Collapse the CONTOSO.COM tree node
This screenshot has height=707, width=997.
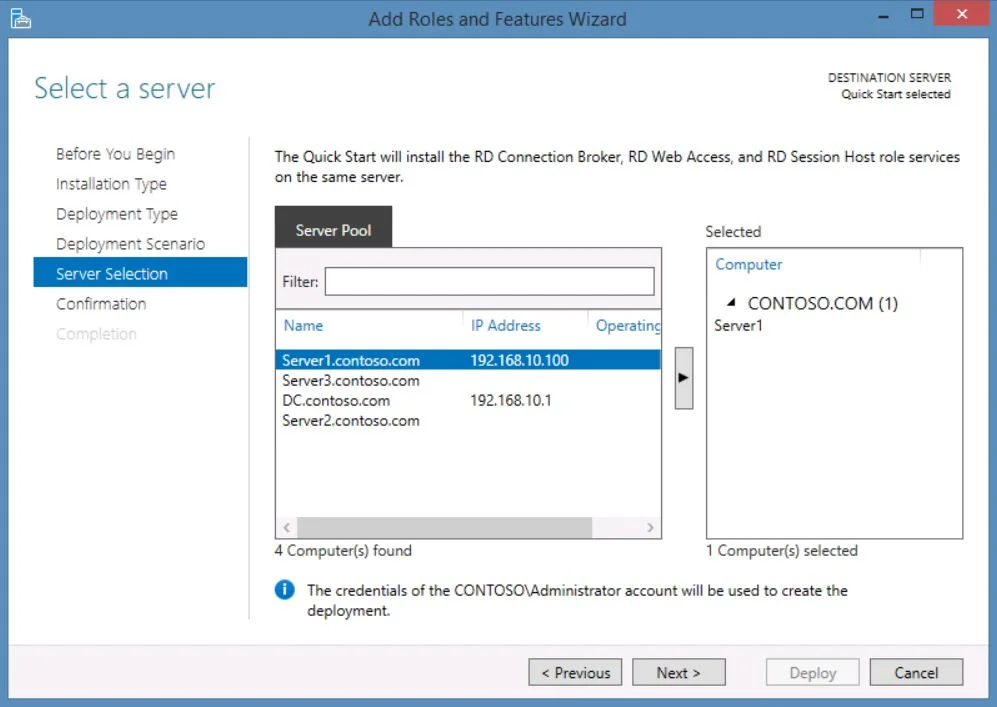coord(734,303)
